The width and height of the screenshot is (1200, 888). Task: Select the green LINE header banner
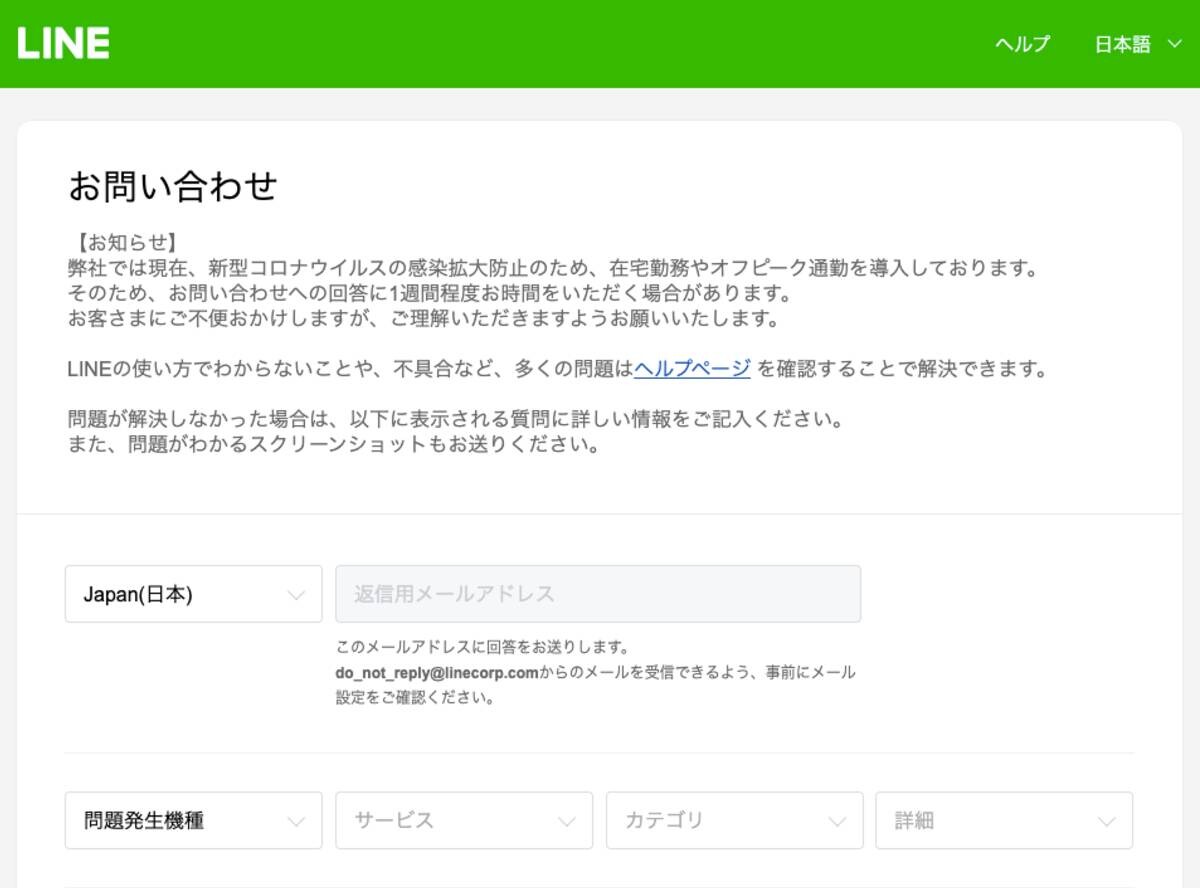pos(600,44)
